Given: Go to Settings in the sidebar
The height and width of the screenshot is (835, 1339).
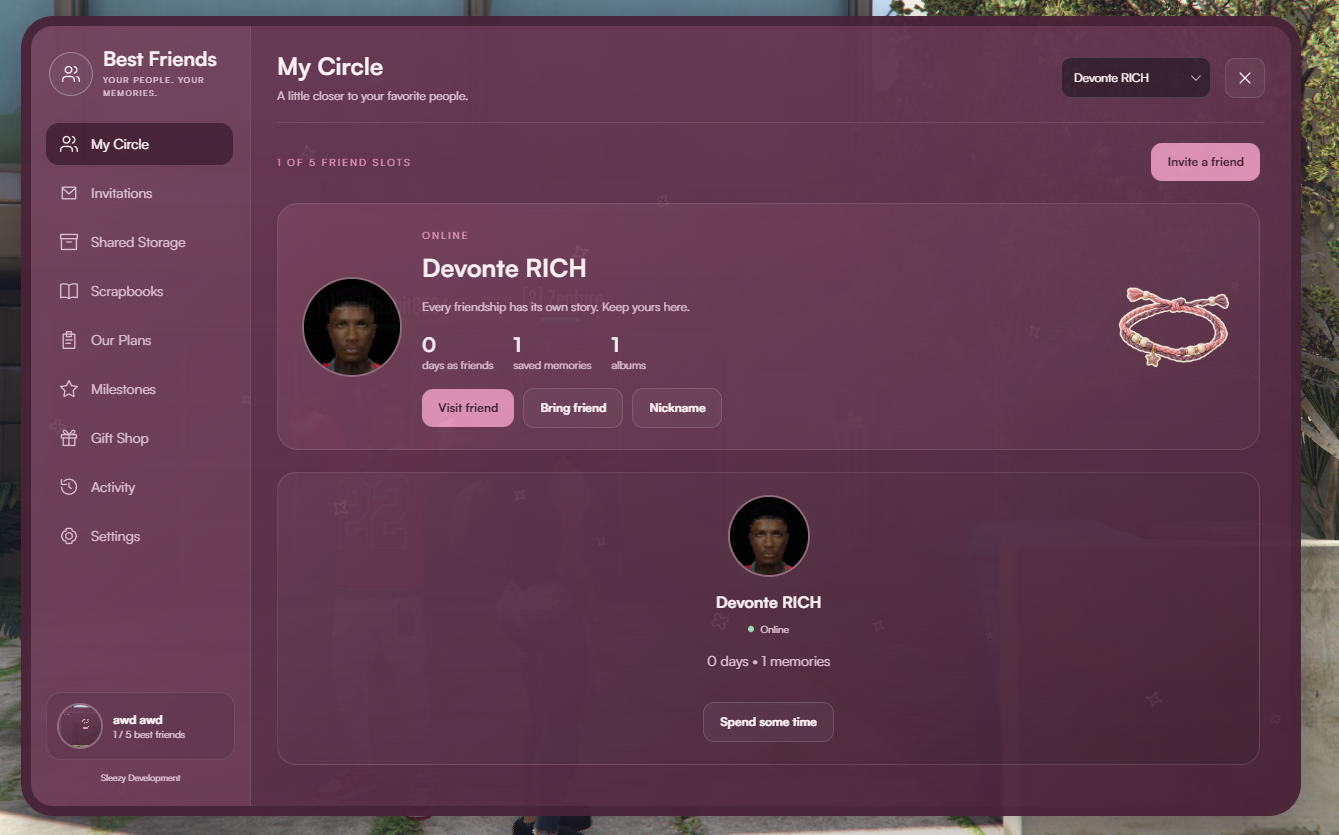Looking at the screenshot, I should (x=139, y=536).
